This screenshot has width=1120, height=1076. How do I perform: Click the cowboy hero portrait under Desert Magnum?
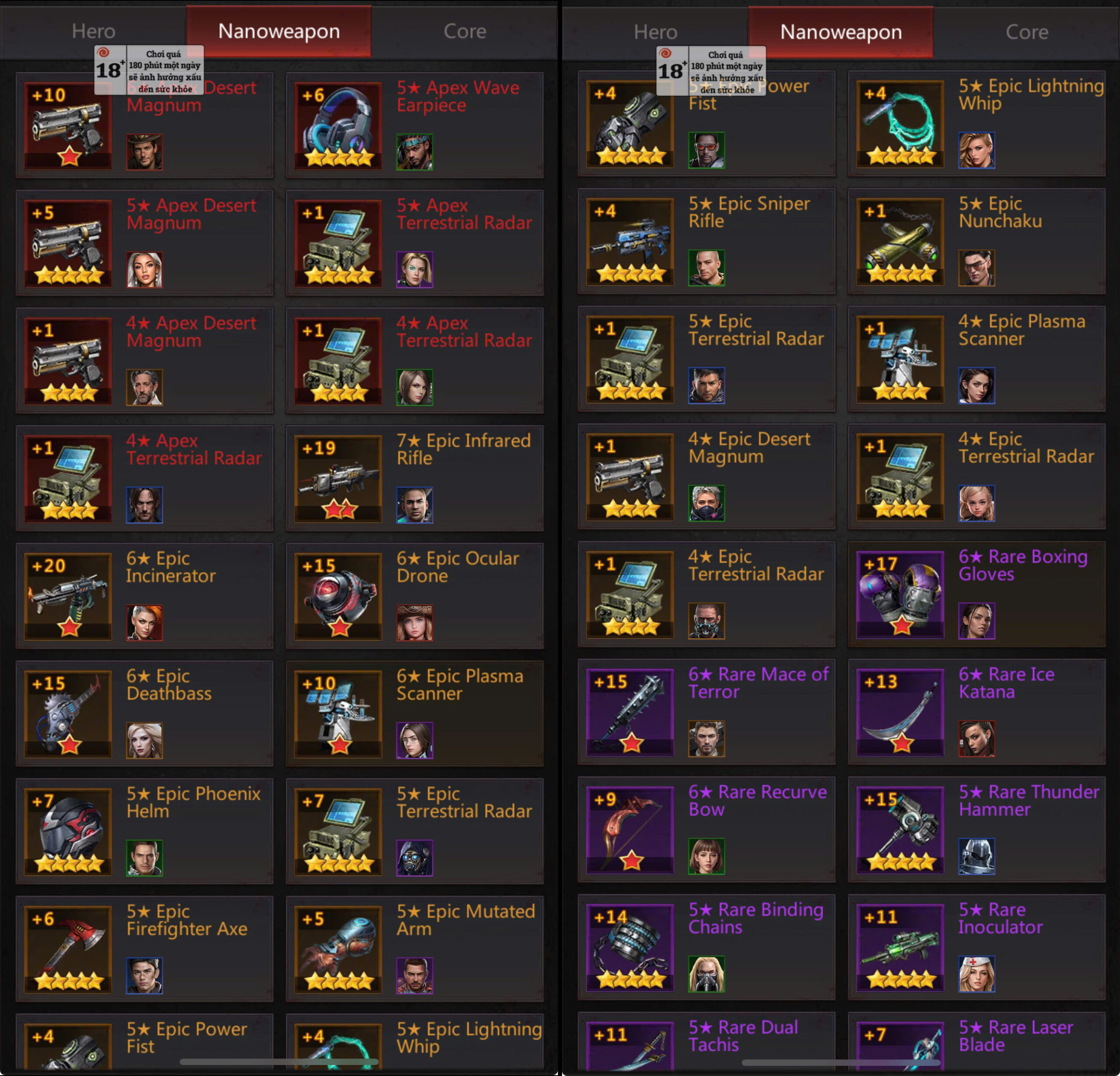144,152
